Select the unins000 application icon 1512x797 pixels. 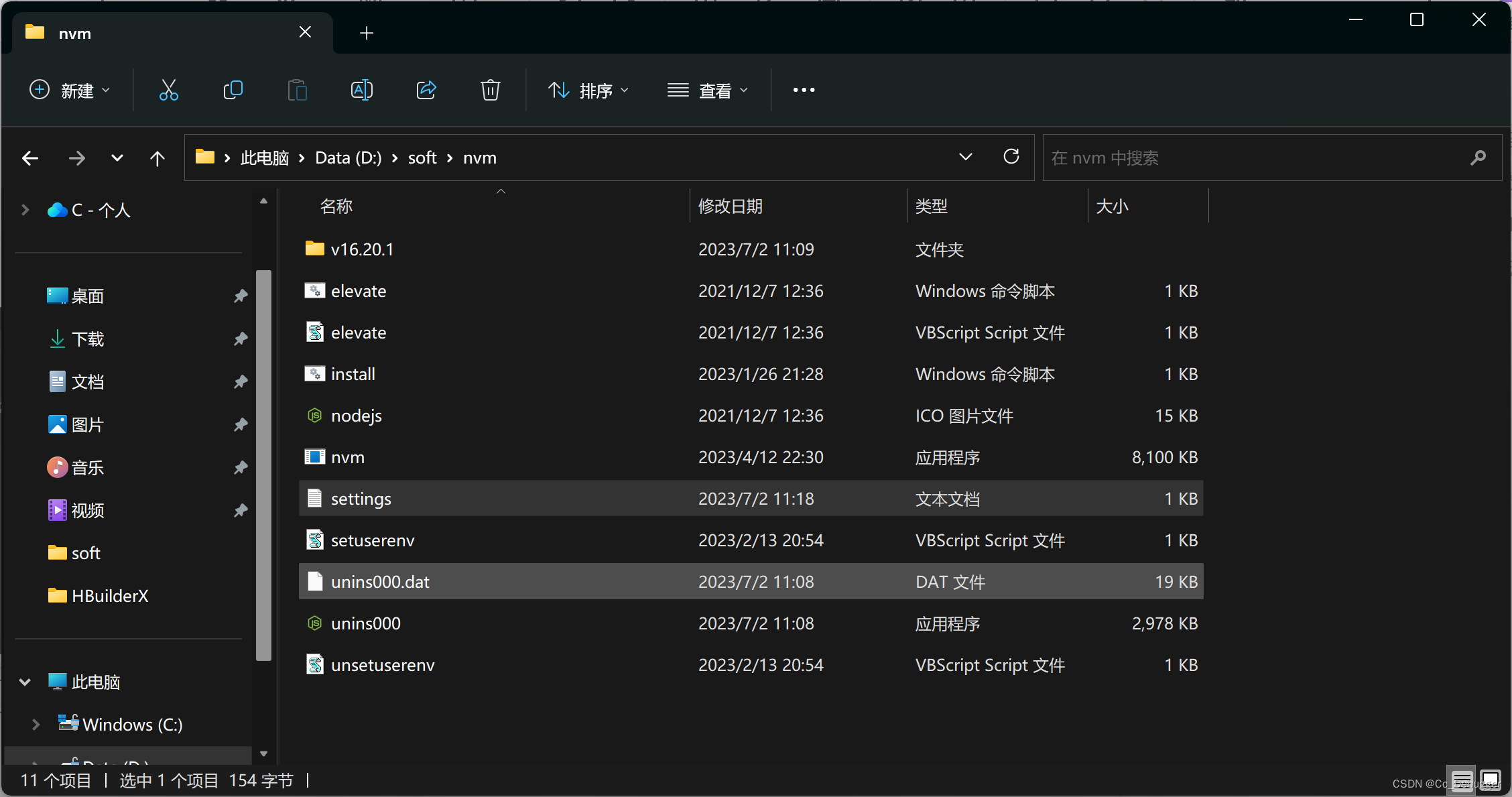[314, 623]
